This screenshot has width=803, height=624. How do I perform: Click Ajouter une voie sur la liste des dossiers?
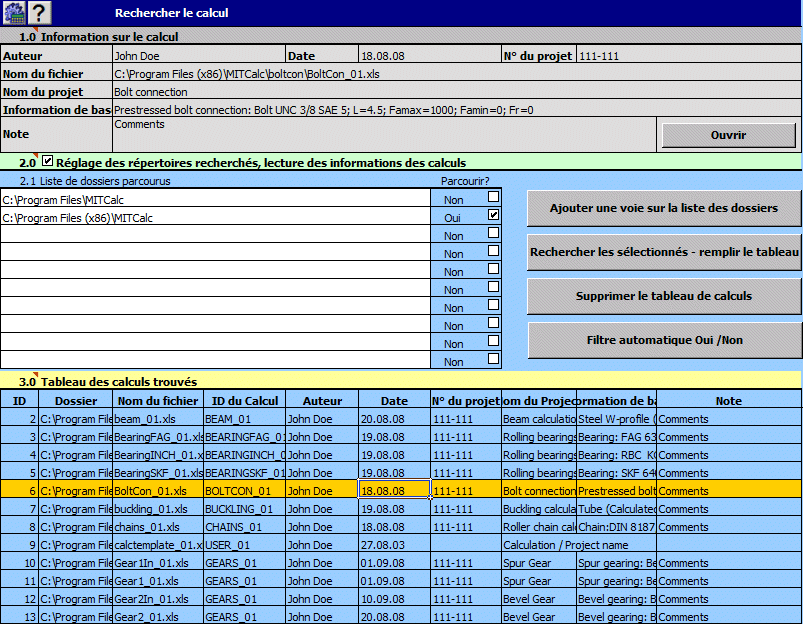tap(664, 208)
